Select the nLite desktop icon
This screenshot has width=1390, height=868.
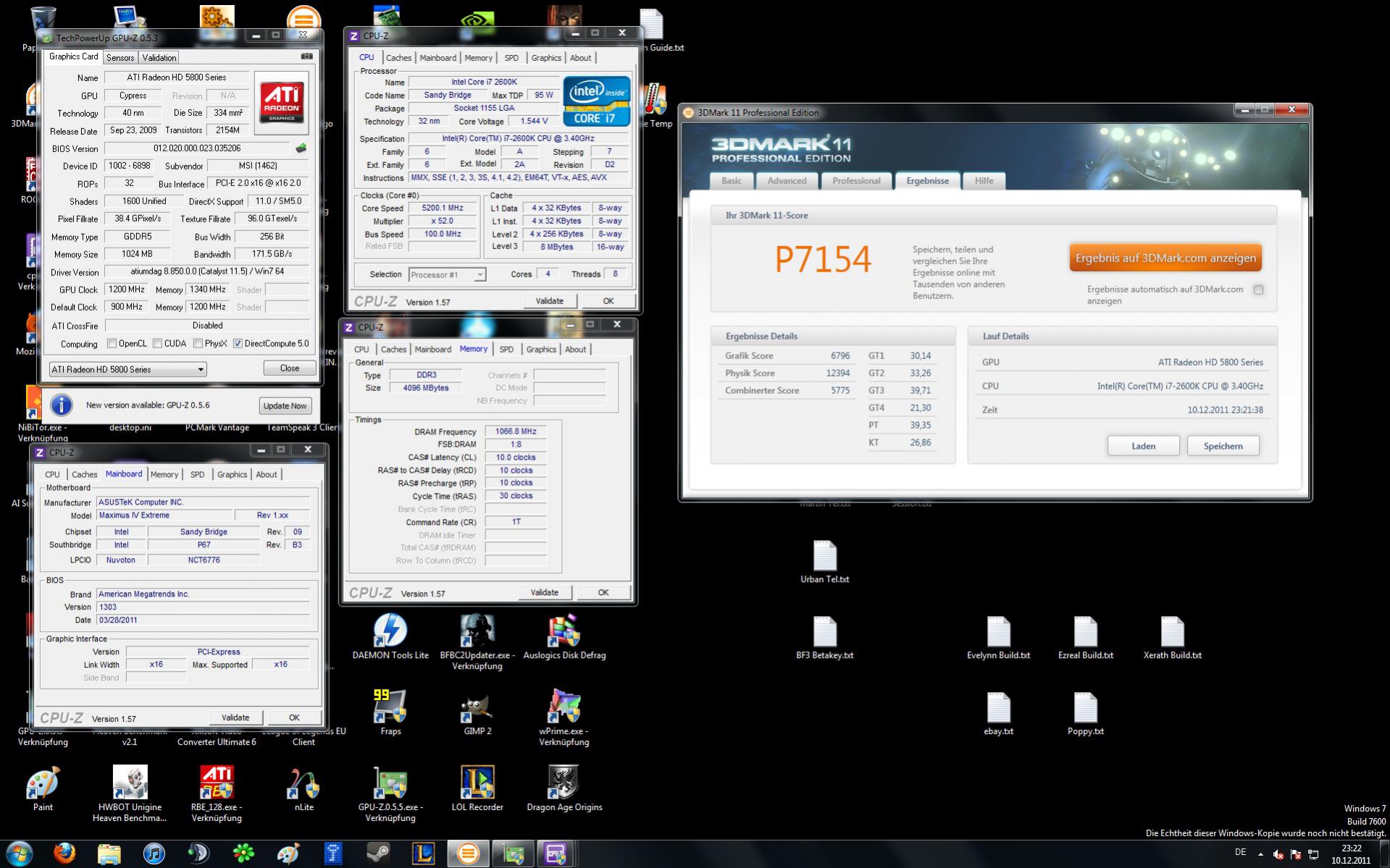(x=303, y=783)
